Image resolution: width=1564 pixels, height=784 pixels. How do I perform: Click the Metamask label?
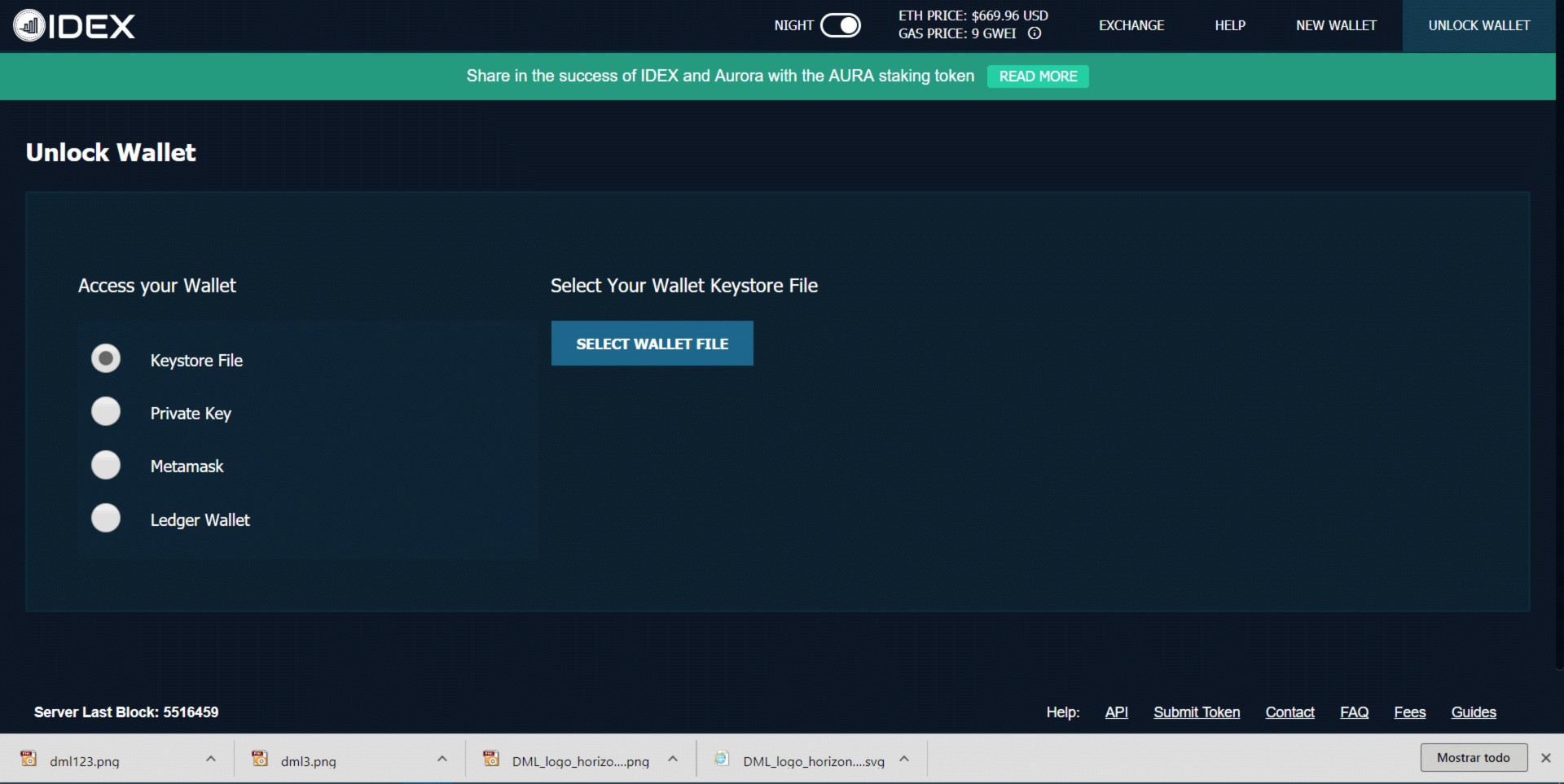click(x=187, y=466)
